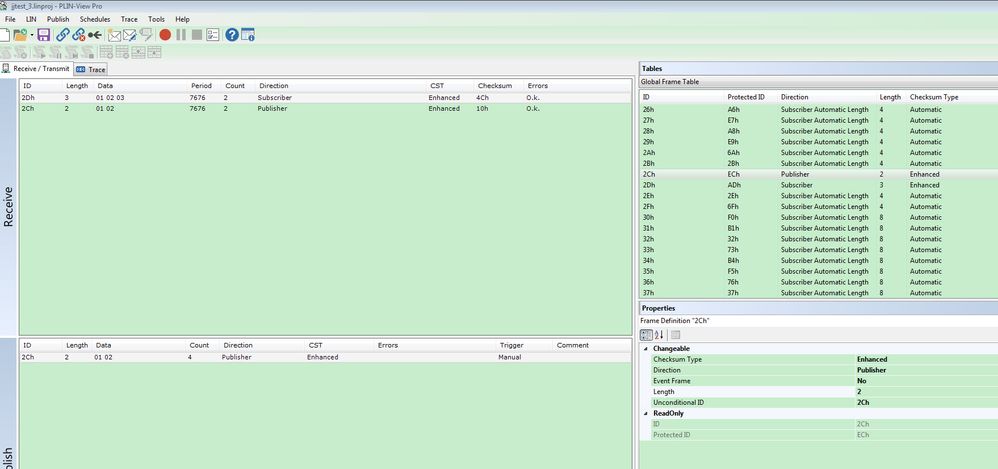The height and width of the screenshot is (469, 998).
Task: Click the Comment column header in publish list
Action: 573,346
